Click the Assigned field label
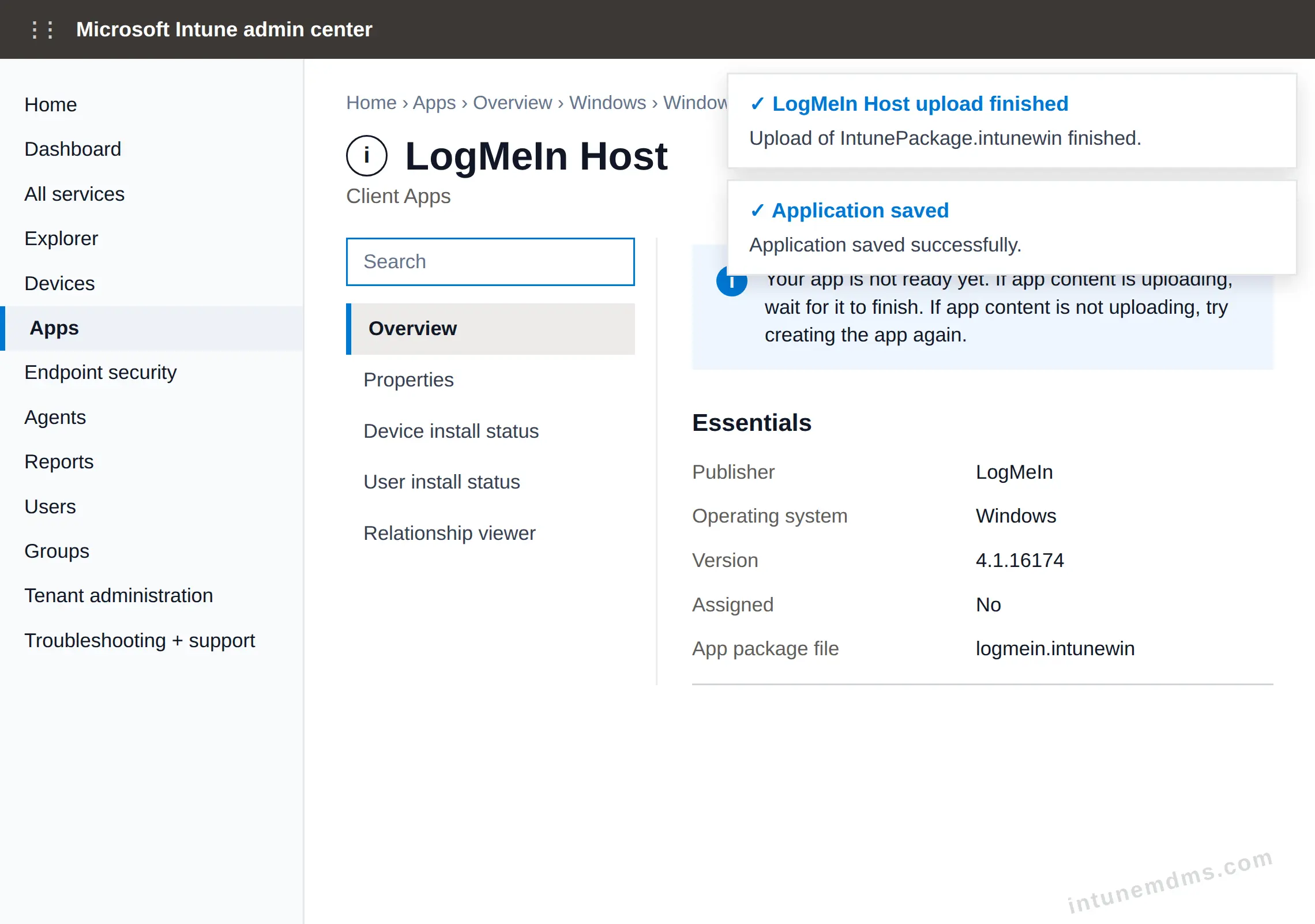Image resolution: width=1315 pixels, height=924 pixels. click(733, 604)
